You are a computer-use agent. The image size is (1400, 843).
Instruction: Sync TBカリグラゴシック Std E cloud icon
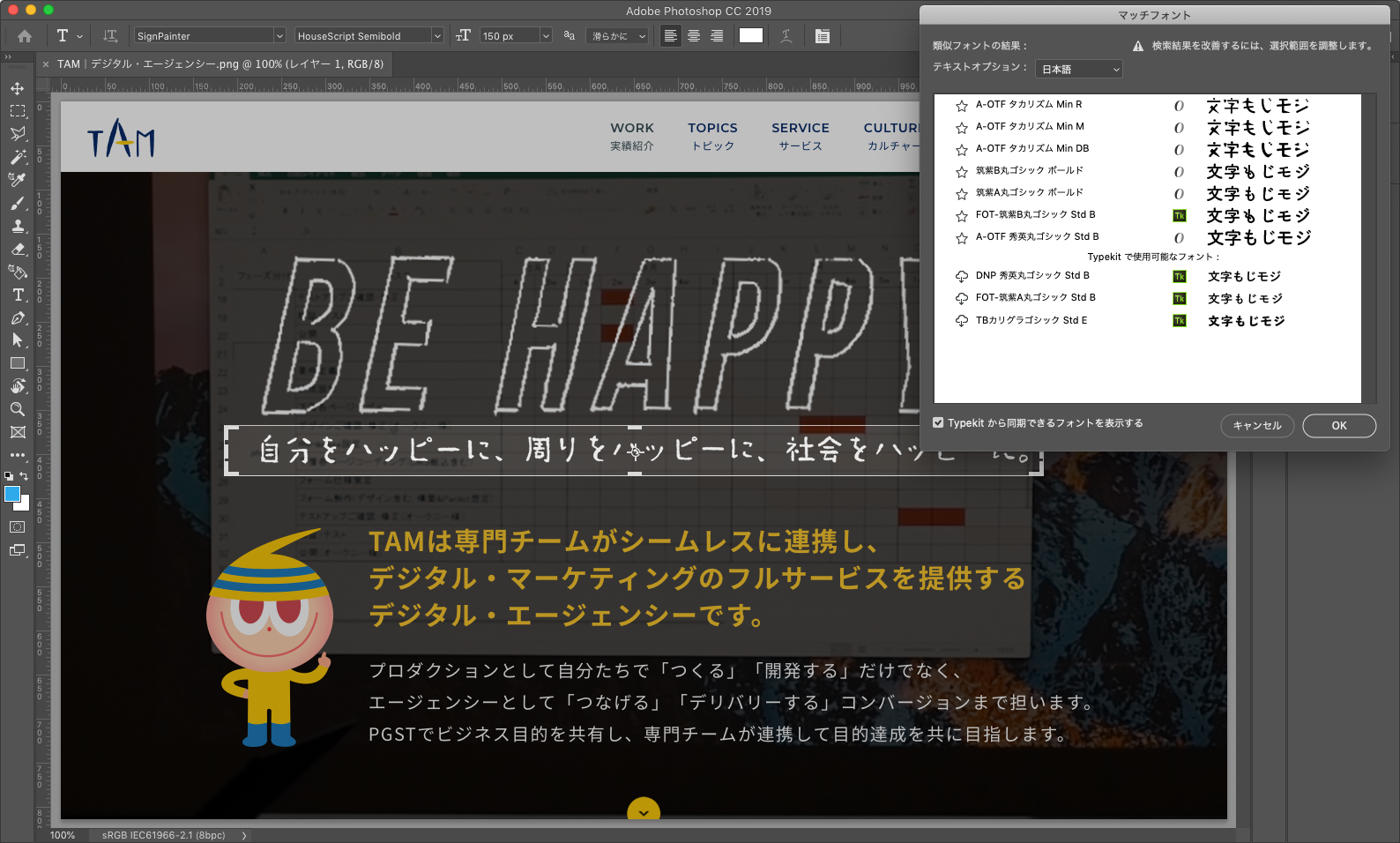962,320
